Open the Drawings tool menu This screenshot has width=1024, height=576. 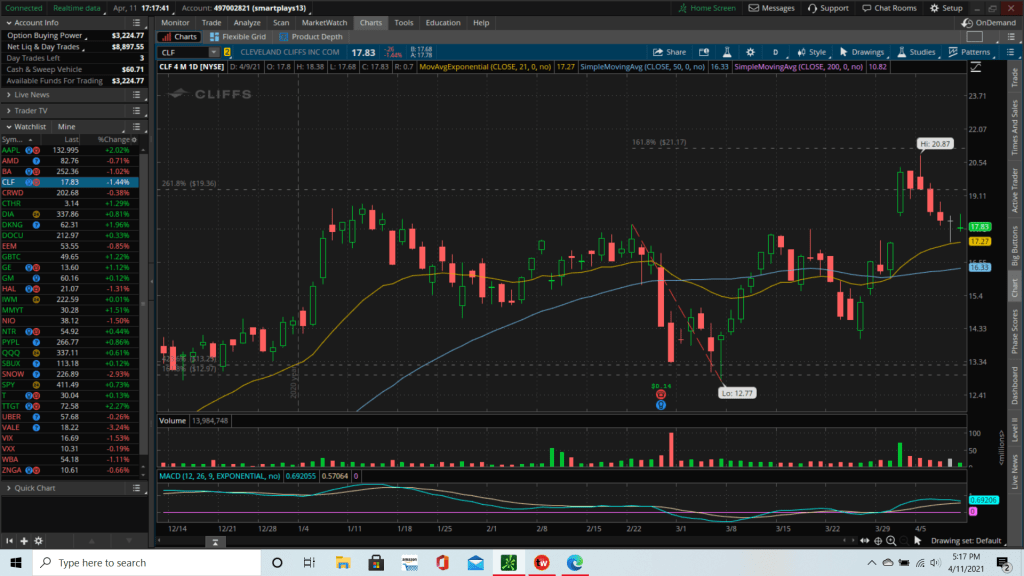point(861,52)
